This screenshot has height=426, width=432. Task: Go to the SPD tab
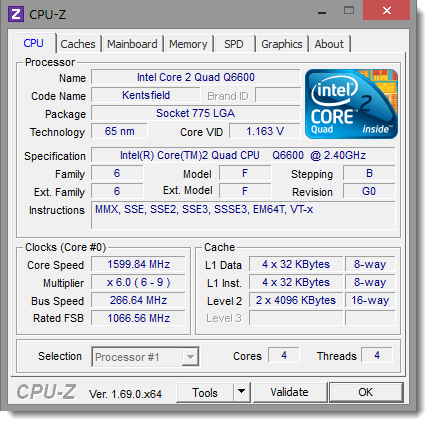(234, 44)
